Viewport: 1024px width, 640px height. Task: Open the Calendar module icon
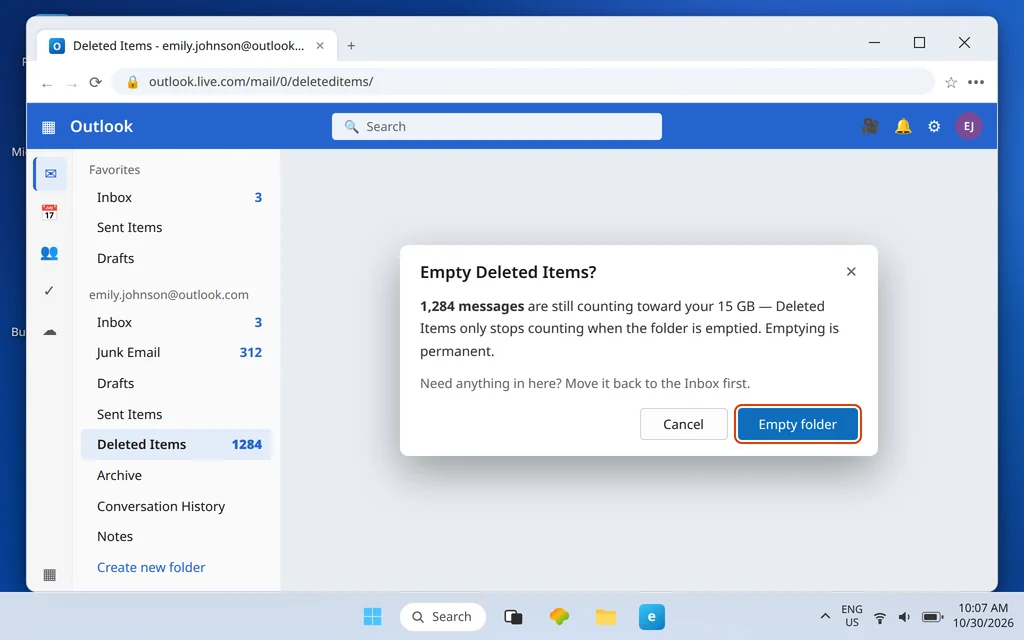point(49,212)
